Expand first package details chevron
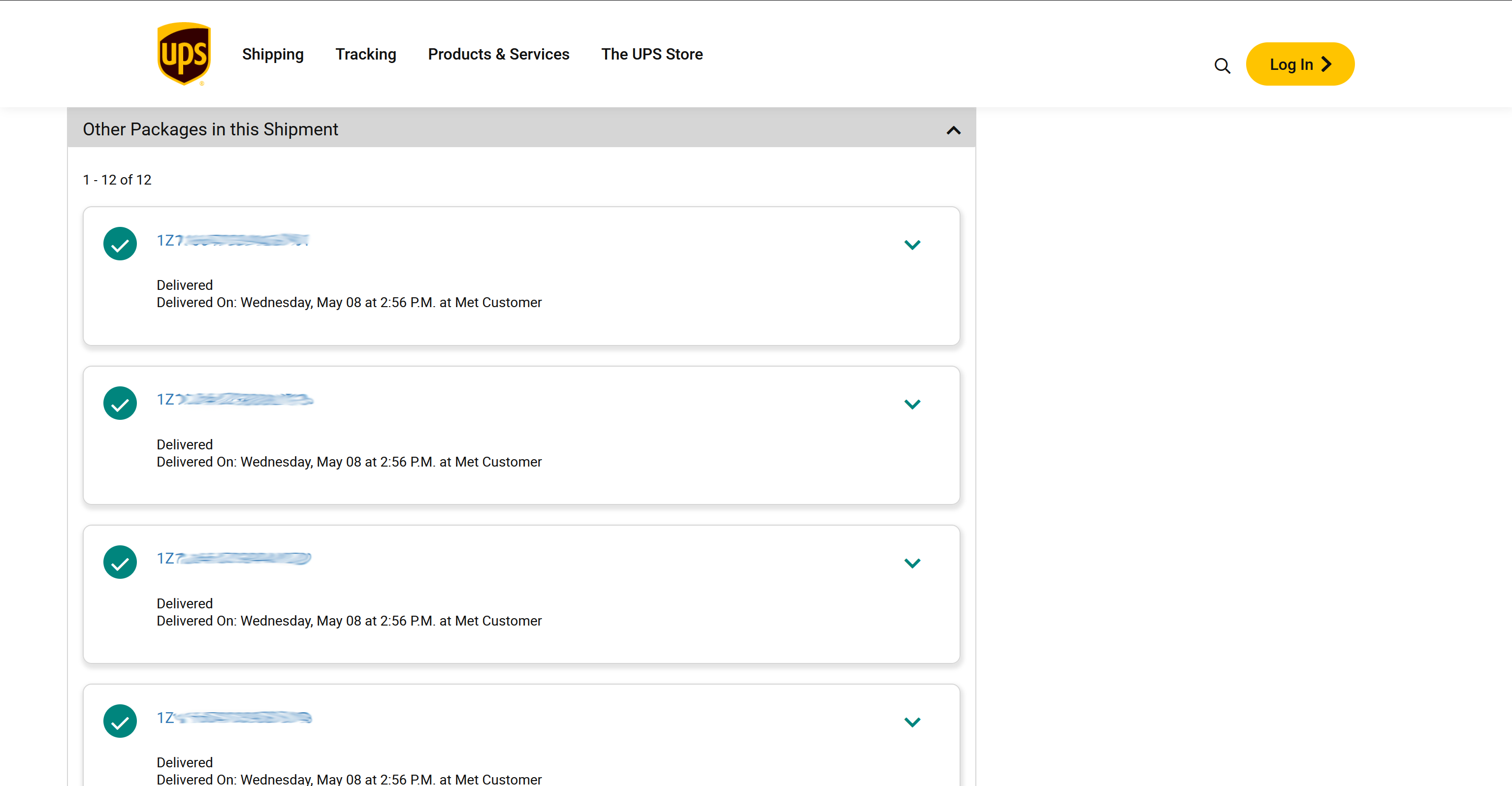Screen dimensions: 1512x786 [912, 245]
